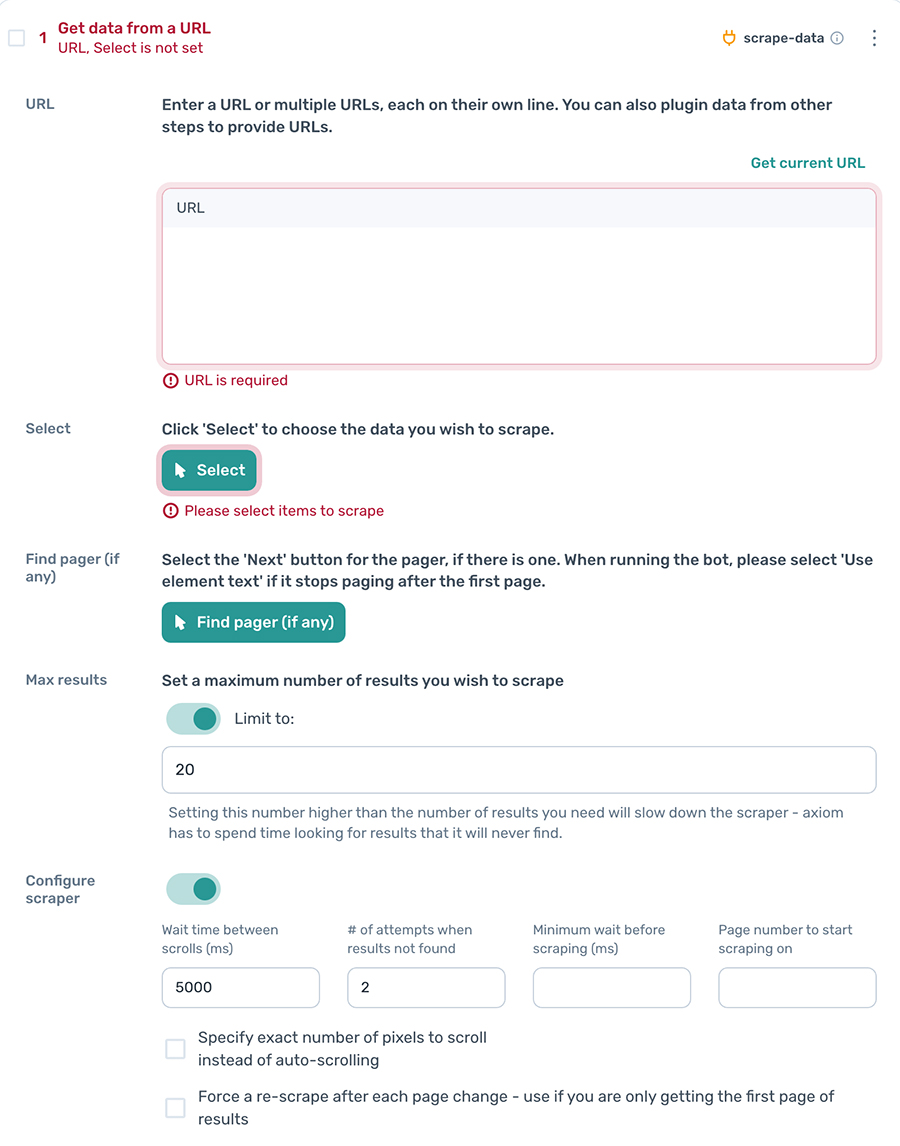Click the wait time field showing 5000

240,987
